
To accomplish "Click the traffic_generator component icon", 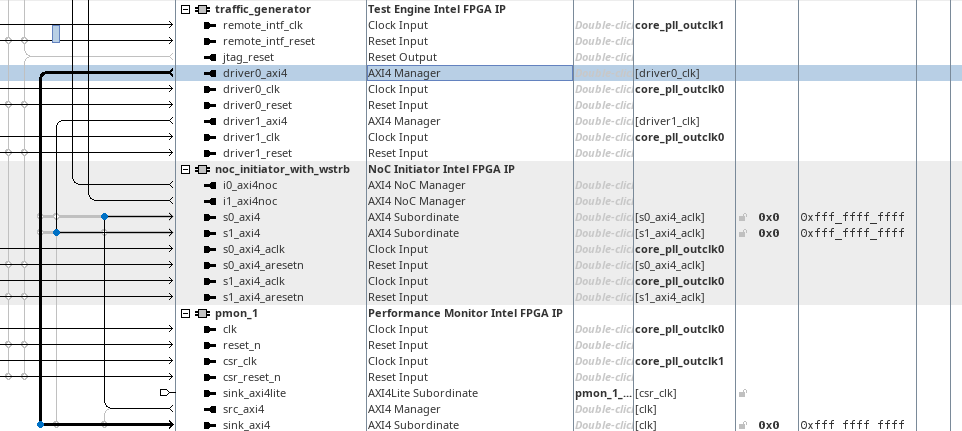I will (x=202, y=9).
